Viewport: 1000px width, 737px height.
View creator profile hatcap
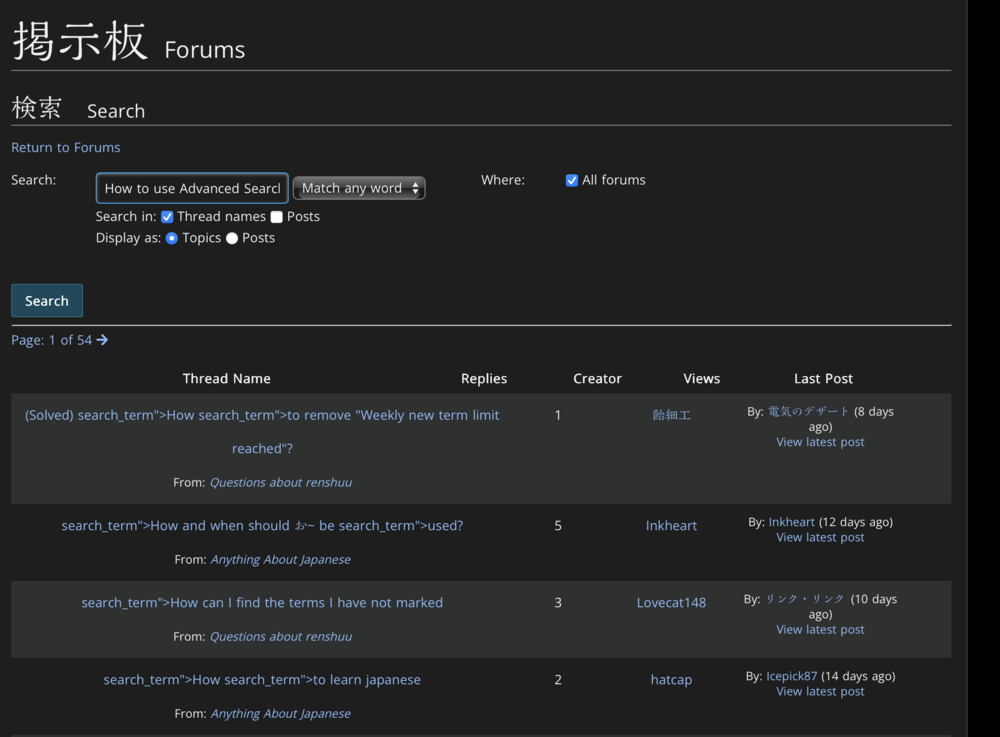671,680
